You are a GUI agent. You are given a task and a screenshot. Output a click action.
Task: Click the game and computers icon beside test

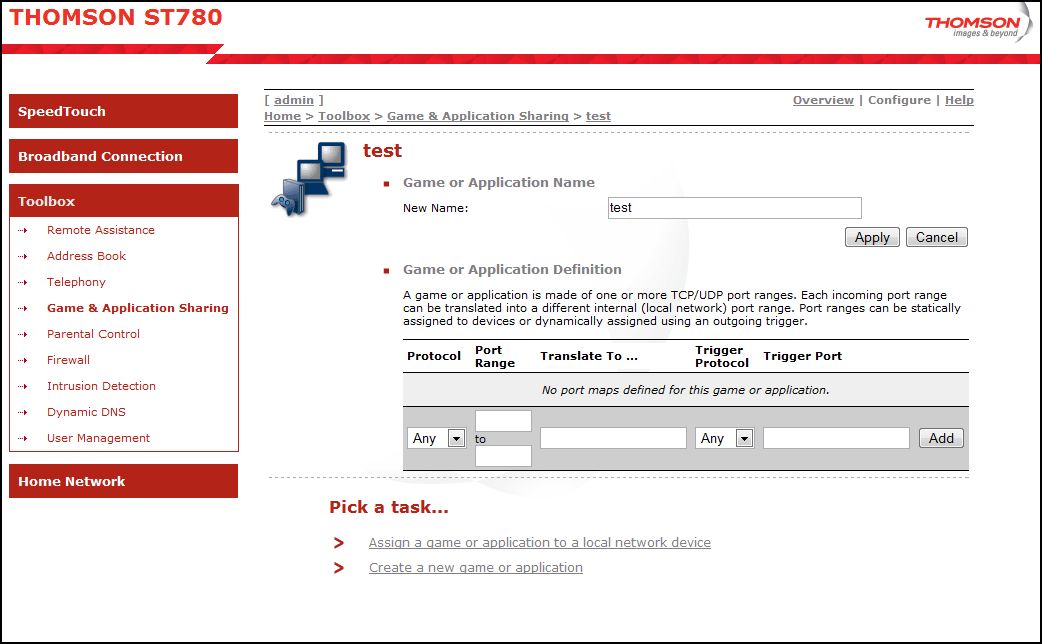click(308, 179)
